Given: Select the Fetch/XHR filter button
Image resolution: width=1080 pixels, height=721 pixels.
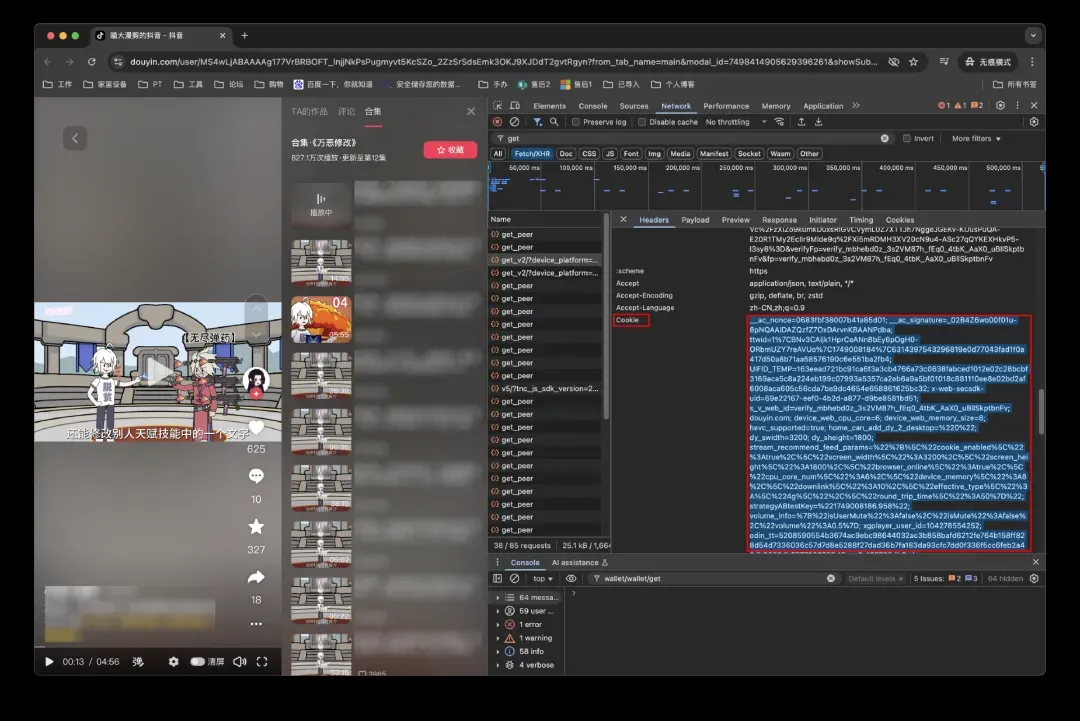Looking at the screenshot, I should coord(530,154).
